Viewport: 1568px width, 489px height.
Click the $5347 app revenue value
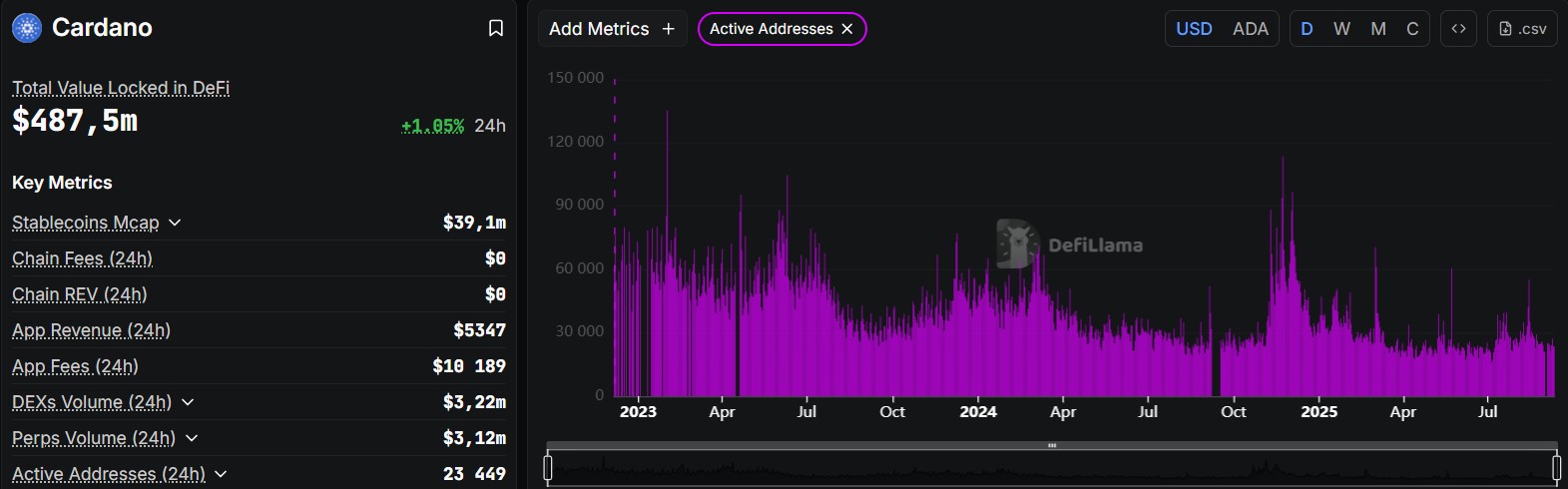coord(479,330)
